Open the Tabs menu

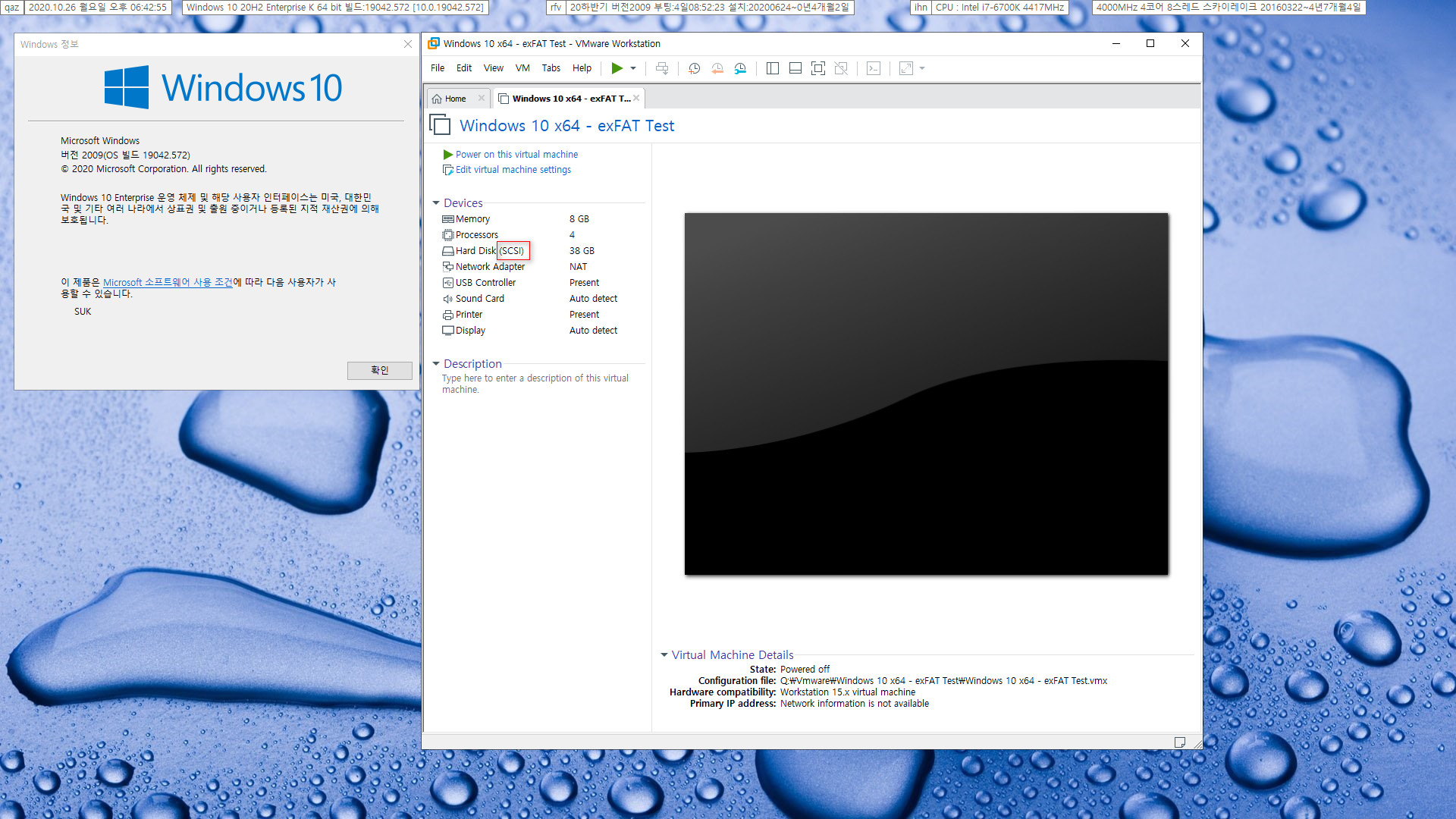tap(551, 68)
